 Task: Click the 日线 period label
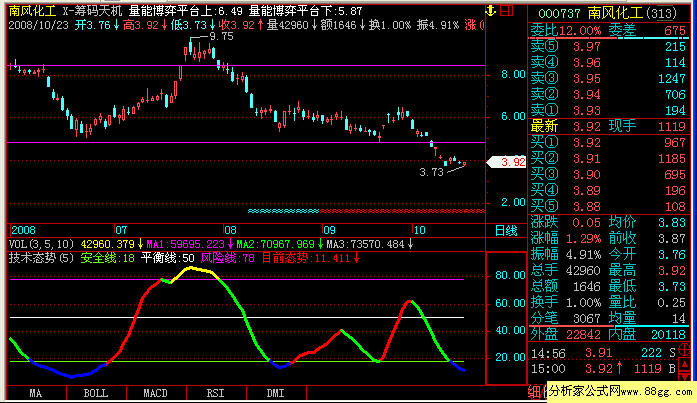point(506,231)
